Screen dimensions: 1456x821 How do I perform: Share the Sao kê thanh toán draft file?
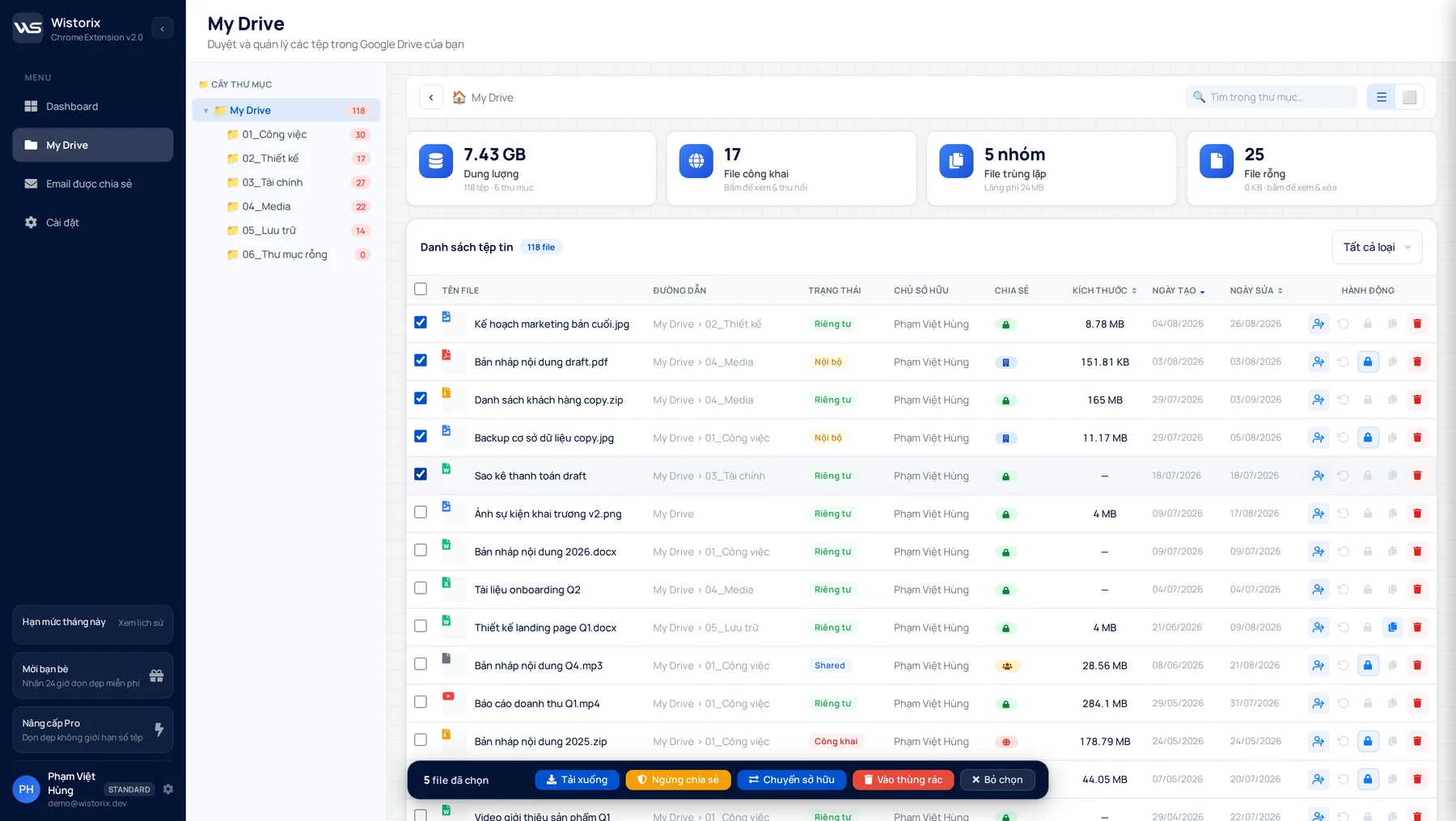(x=1318, y=476)
